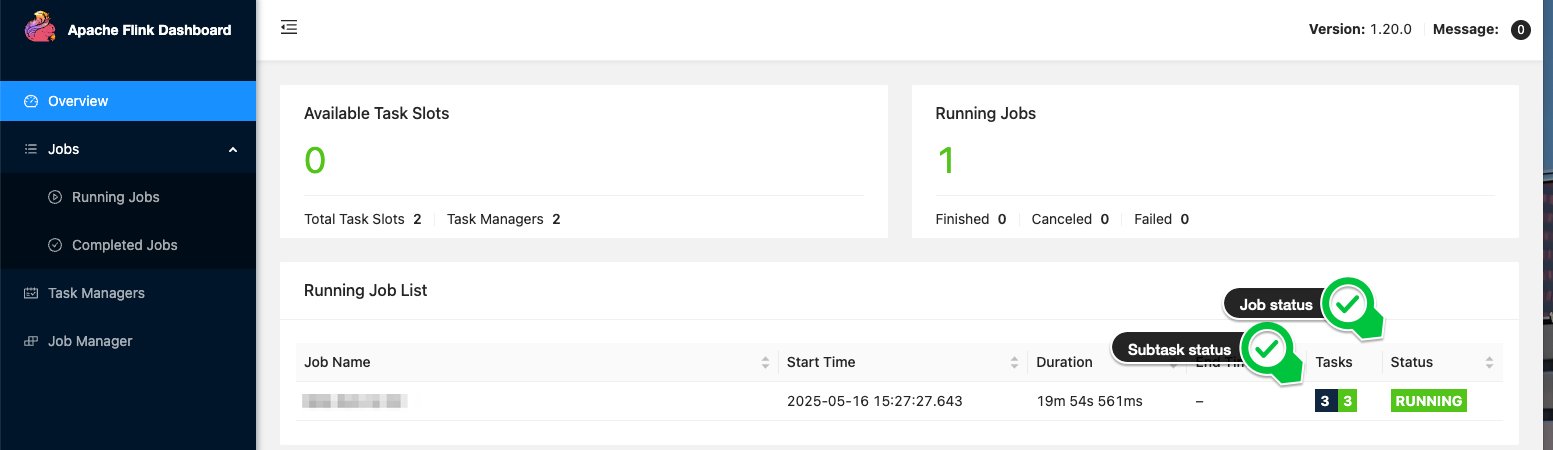This screenshot has width=1553, height=450.
Task: Click the Overview dashboard icon
Action: 31,101
